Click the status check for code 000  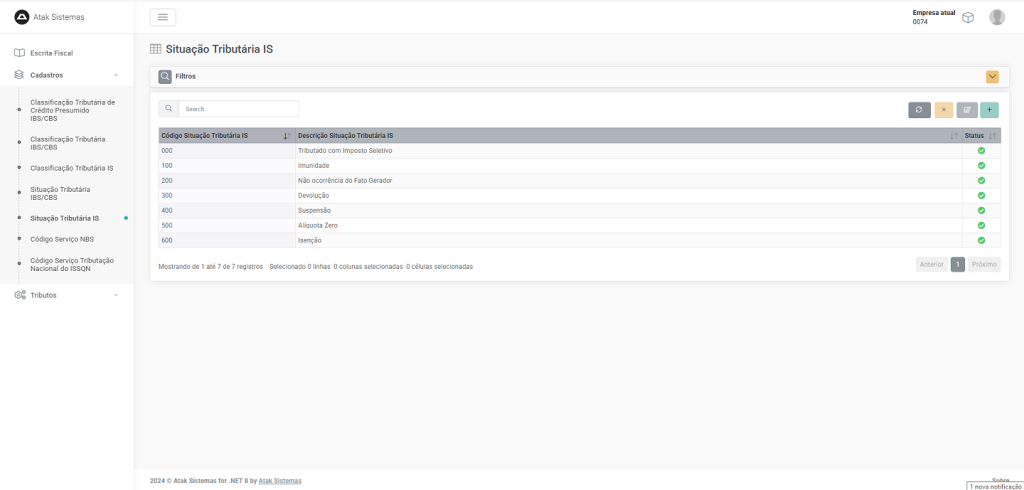coord(981,151)
